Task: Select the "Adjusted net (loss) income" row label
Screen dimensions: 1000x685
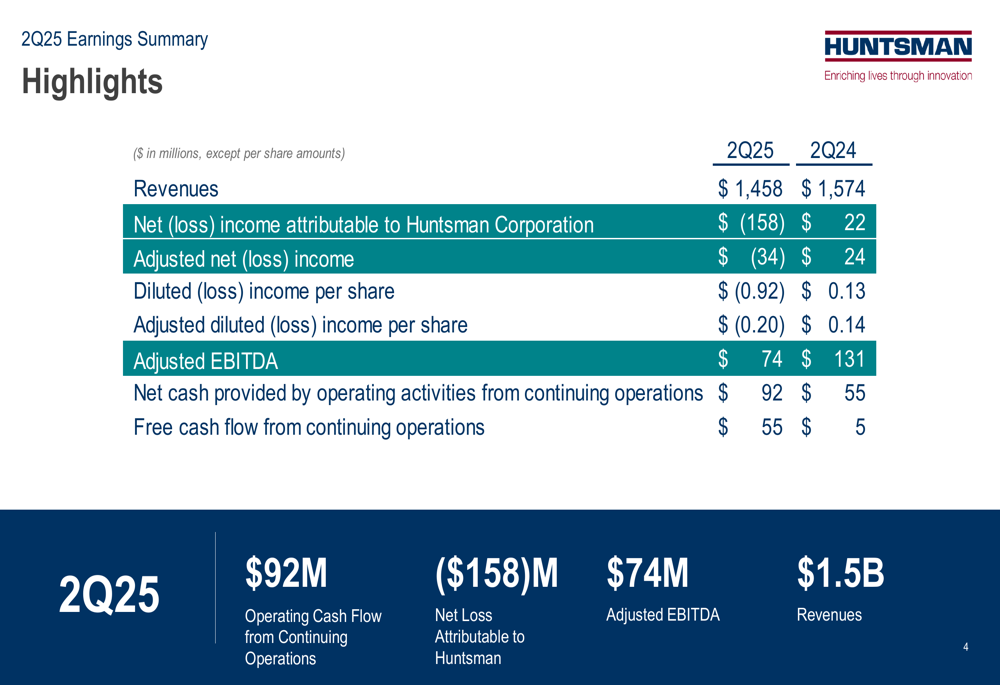Action: pos(244,259)
